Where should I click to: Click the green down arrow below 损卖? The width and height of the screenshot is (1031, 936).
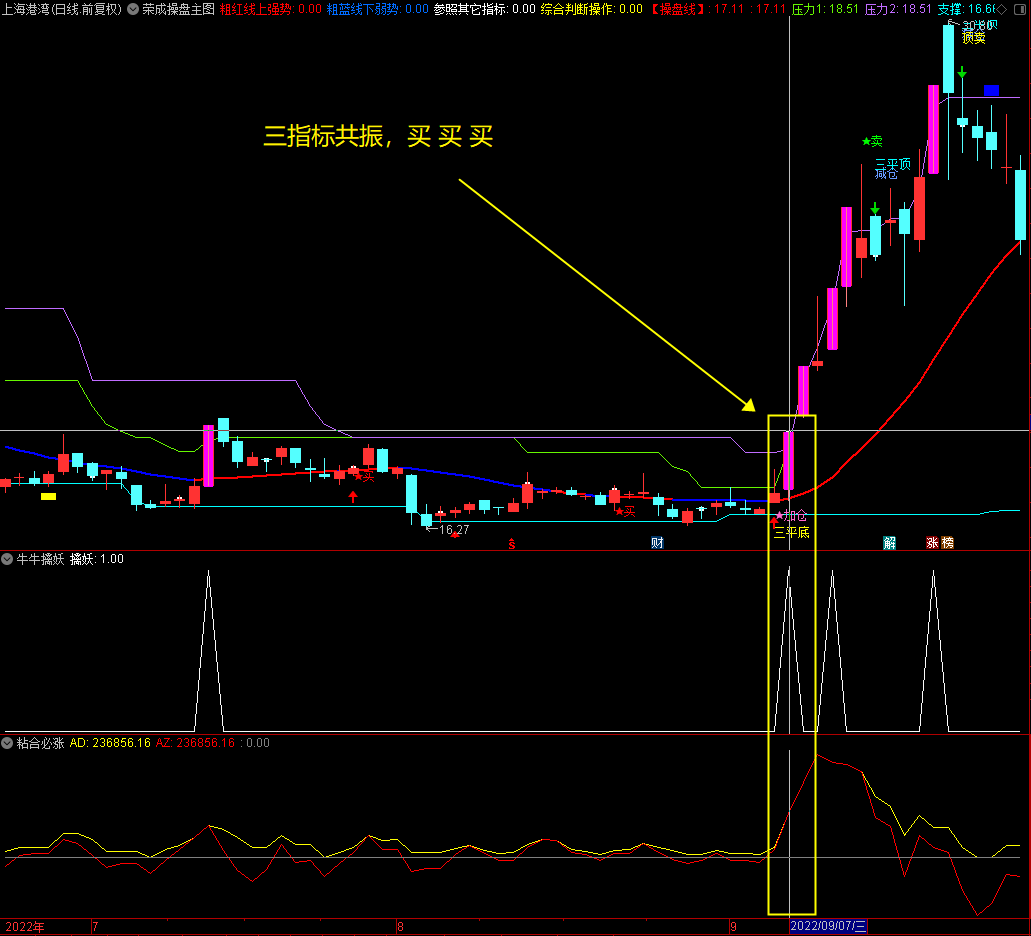(962, 72)
